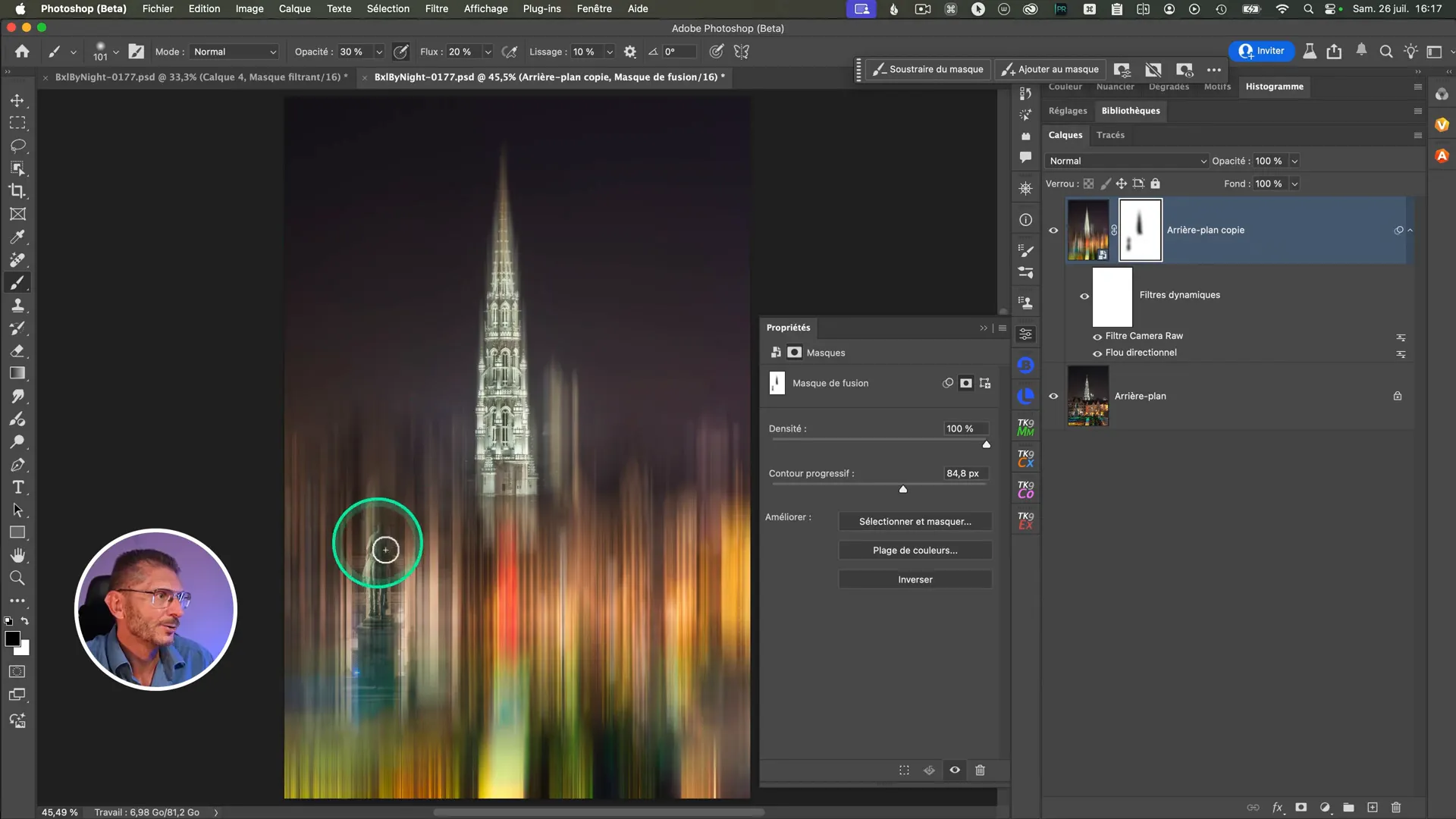1456x819 pixels.
Task: Select the Eraser tool
Action: click(x=17, y=350)
